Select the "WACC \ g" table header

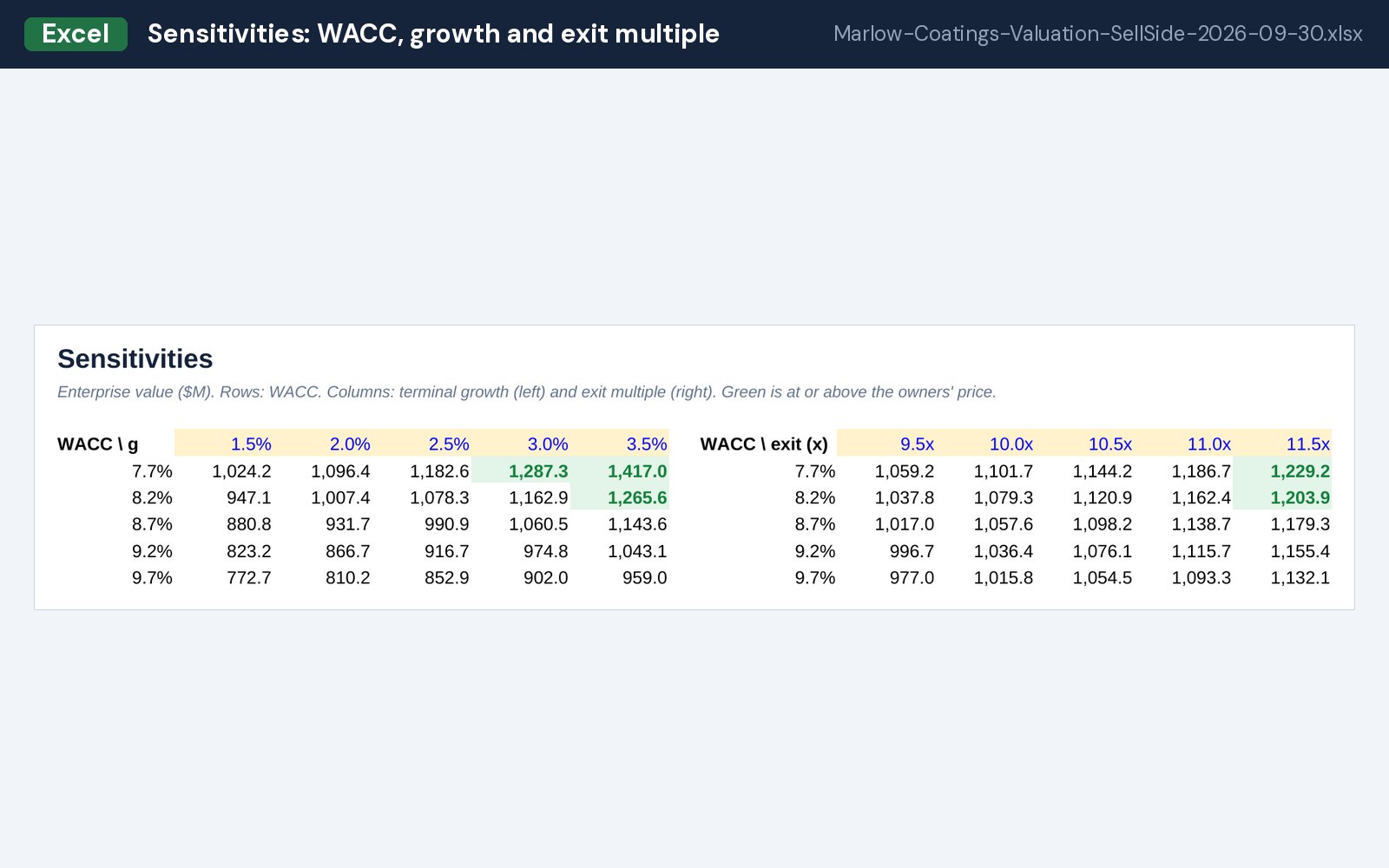coord(98,444)
